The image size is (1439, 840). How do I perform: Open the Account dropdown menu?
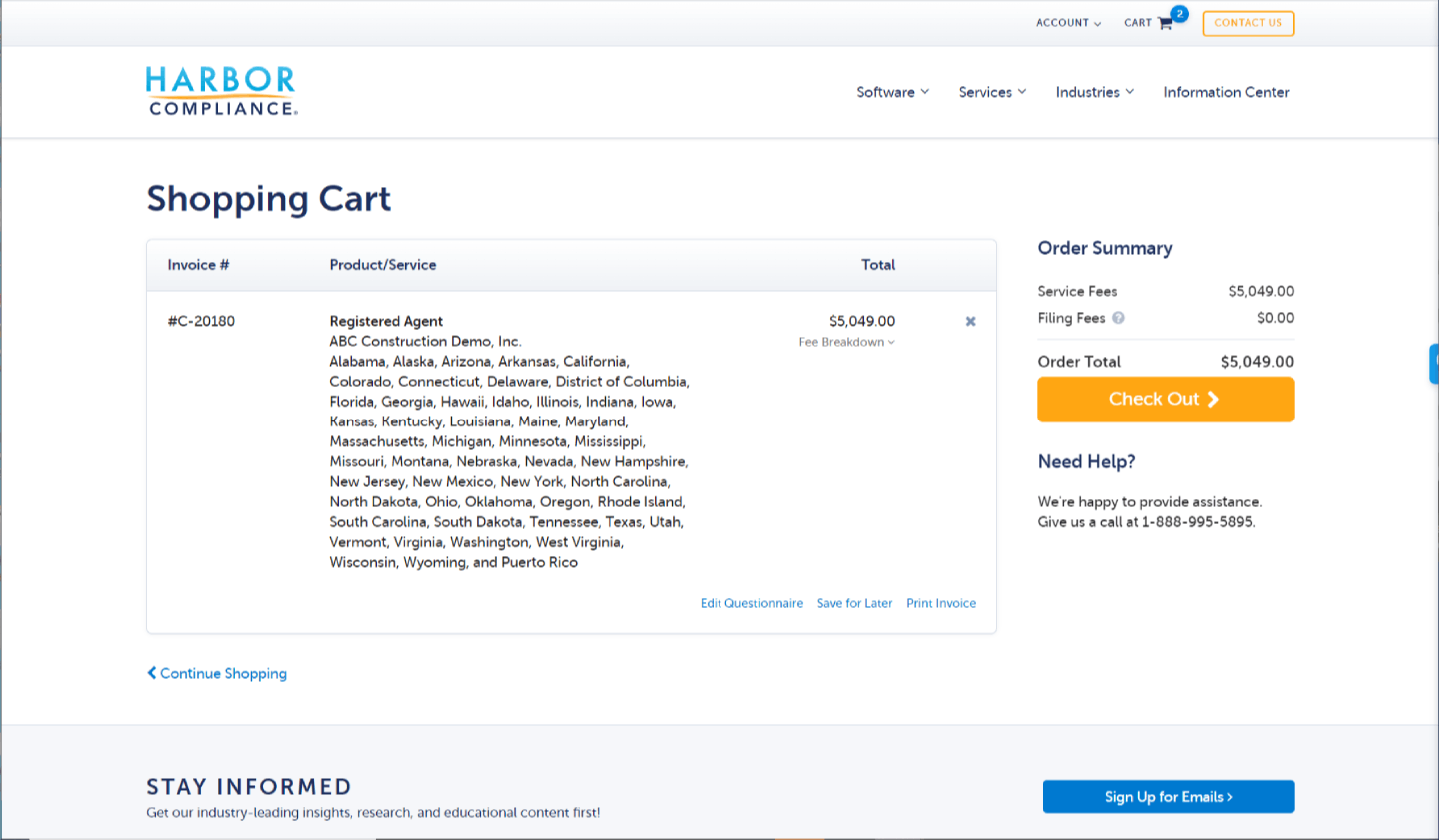point(1068,23)
